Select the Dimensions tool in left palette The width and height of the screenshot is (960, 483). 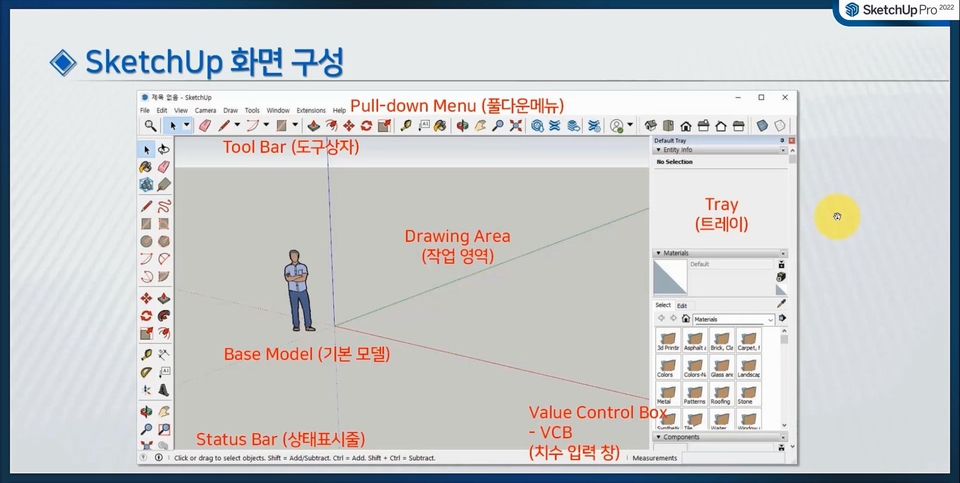(x=163, y=354)
